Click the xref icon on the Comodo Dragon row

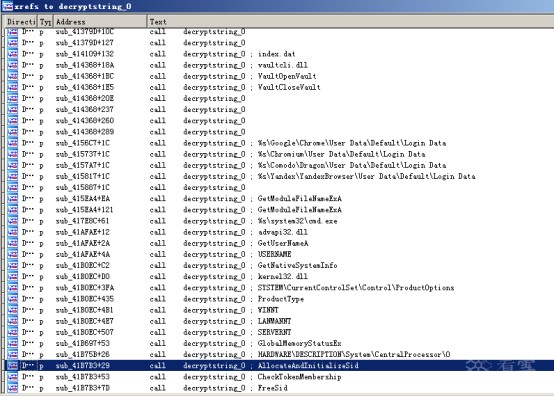pos(12,165)
